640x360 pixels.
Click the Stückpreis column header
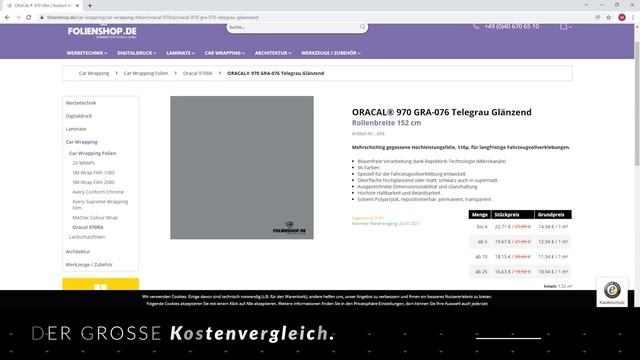[512, 215]
